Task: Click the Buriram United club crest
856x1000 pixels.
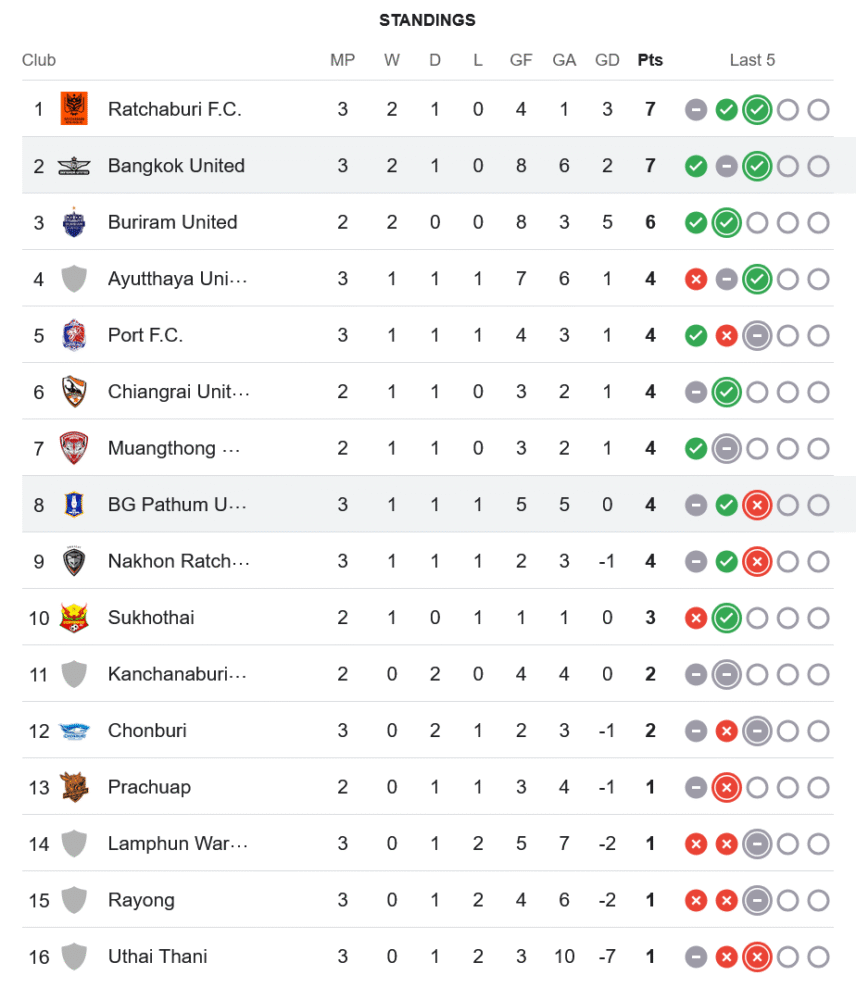Action: (74, 222)
